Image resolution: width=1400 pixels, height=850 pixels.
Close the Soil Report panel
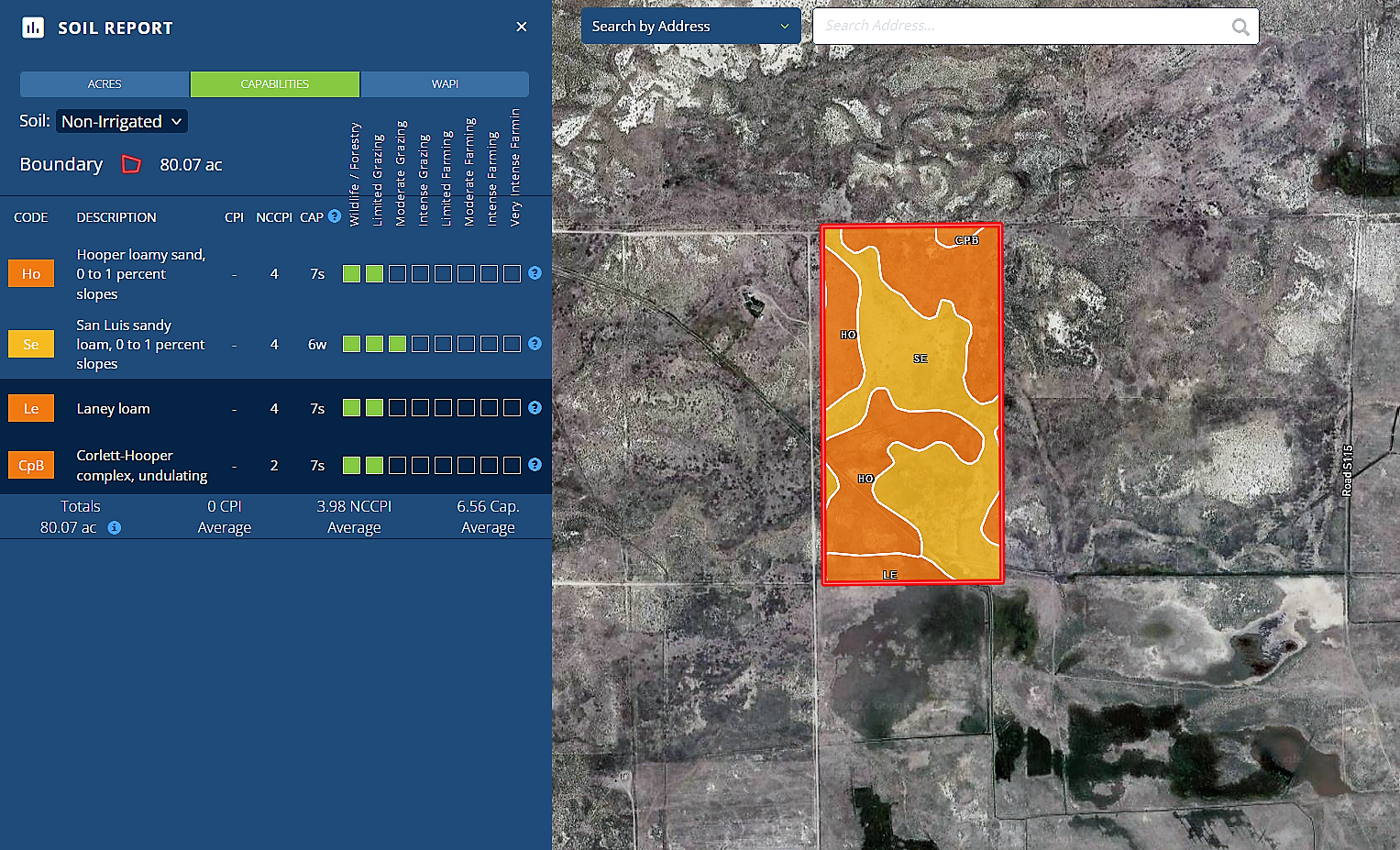coord(521,27)
